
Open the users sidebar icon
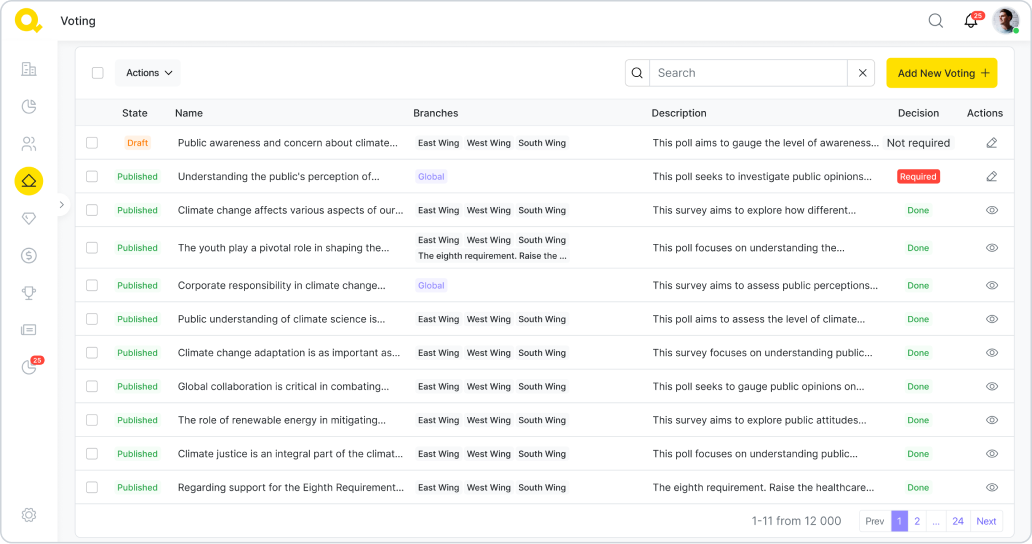pos(29,144)
